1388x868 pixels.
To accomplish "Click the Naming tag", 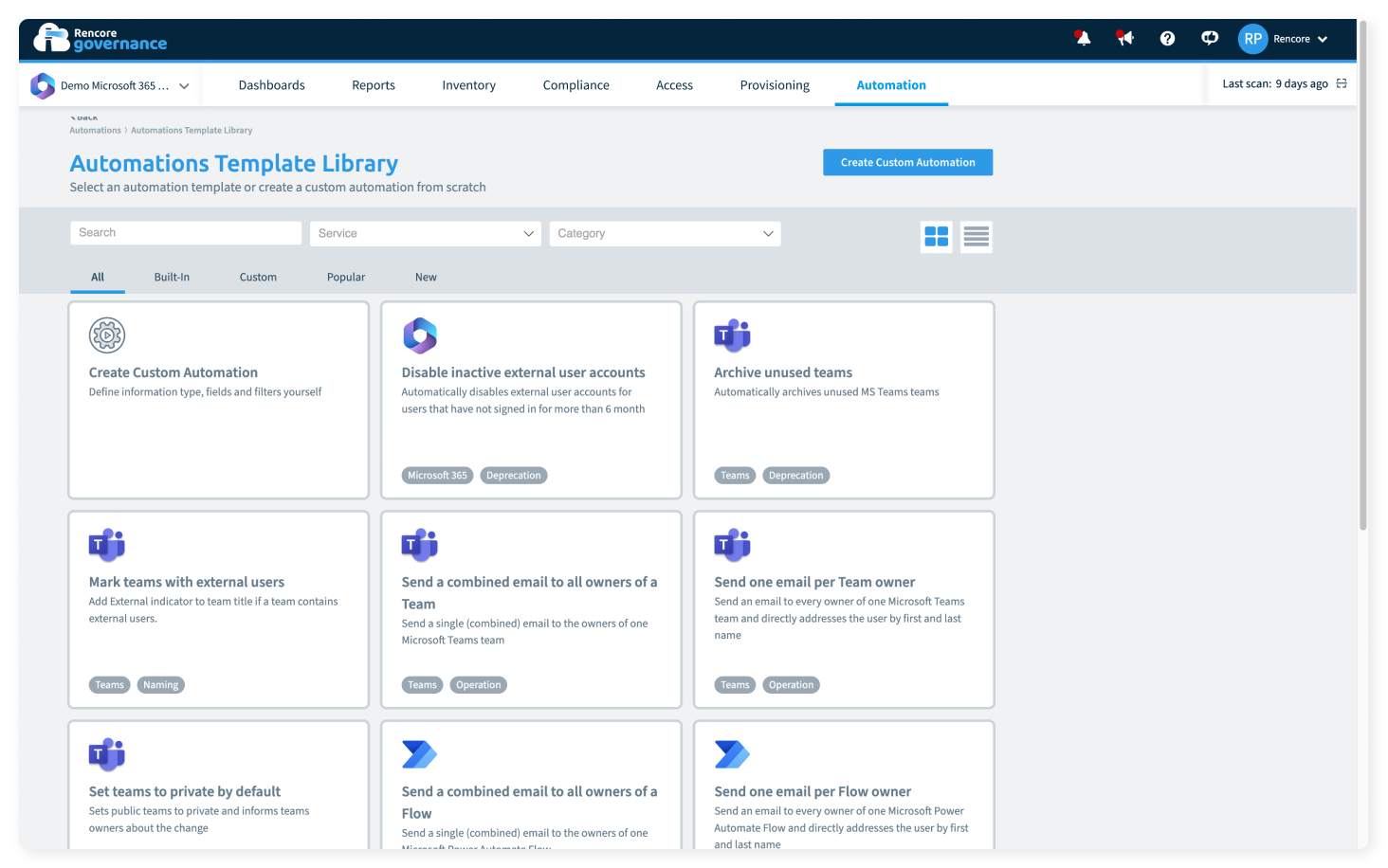I will coord(161,685).
